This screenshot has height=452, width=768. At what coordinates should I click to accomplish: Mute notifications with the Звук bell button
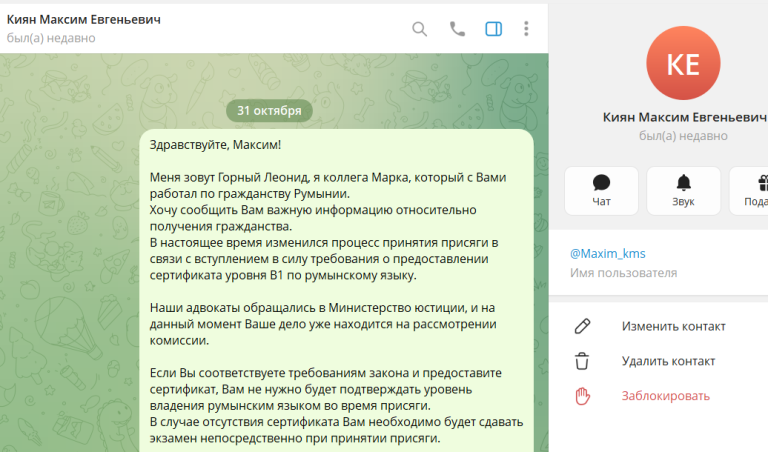pos(683,191)
